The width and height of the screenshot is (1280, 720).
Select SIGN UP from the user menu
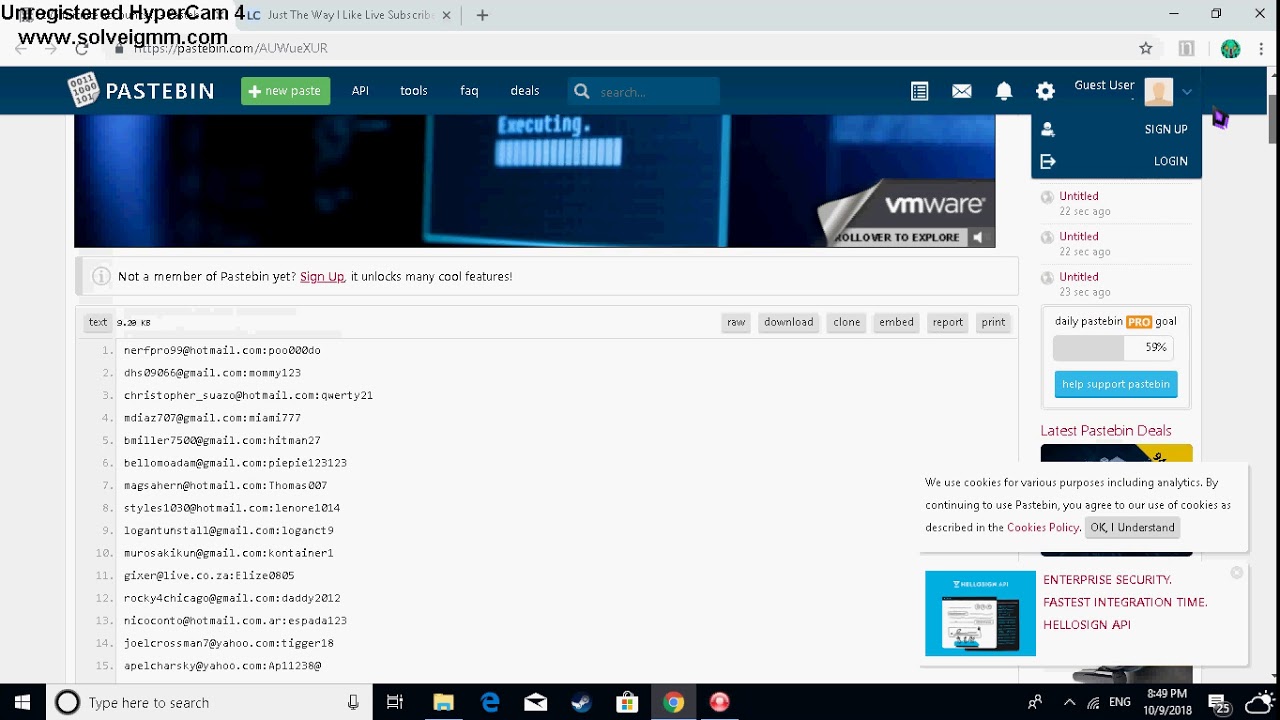(x=1165, y=129)
